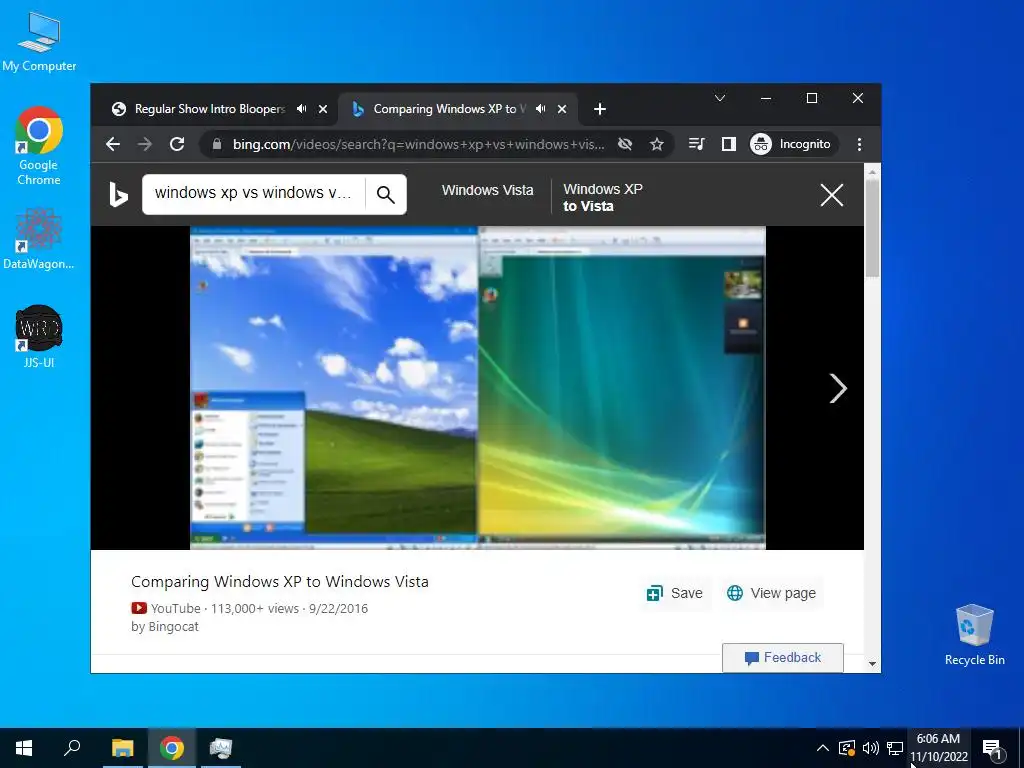
Task: Click the Bing search text box
Action: pos(253,194)
